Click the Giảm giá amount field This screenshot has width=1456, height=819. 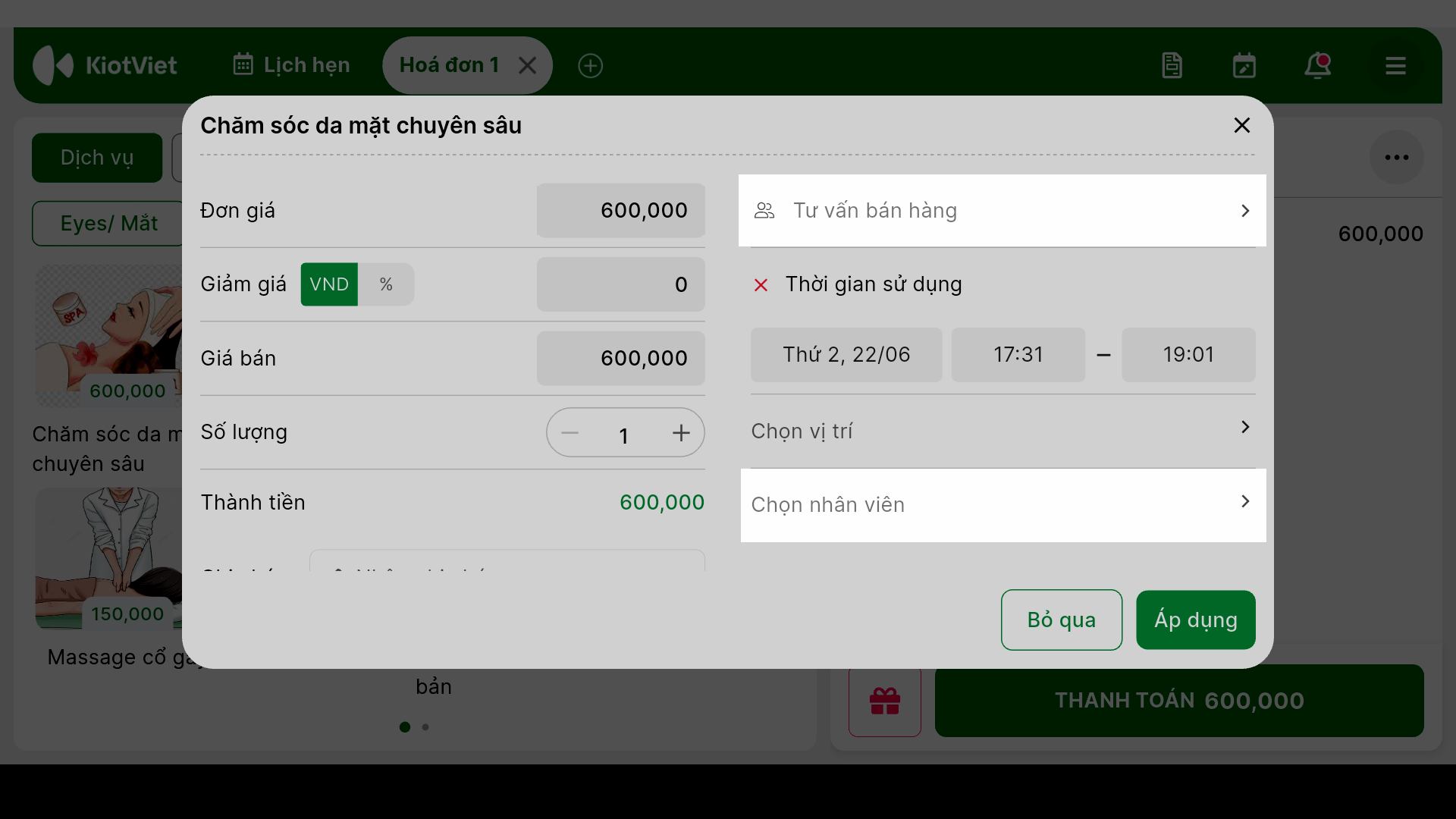point(621,284)
